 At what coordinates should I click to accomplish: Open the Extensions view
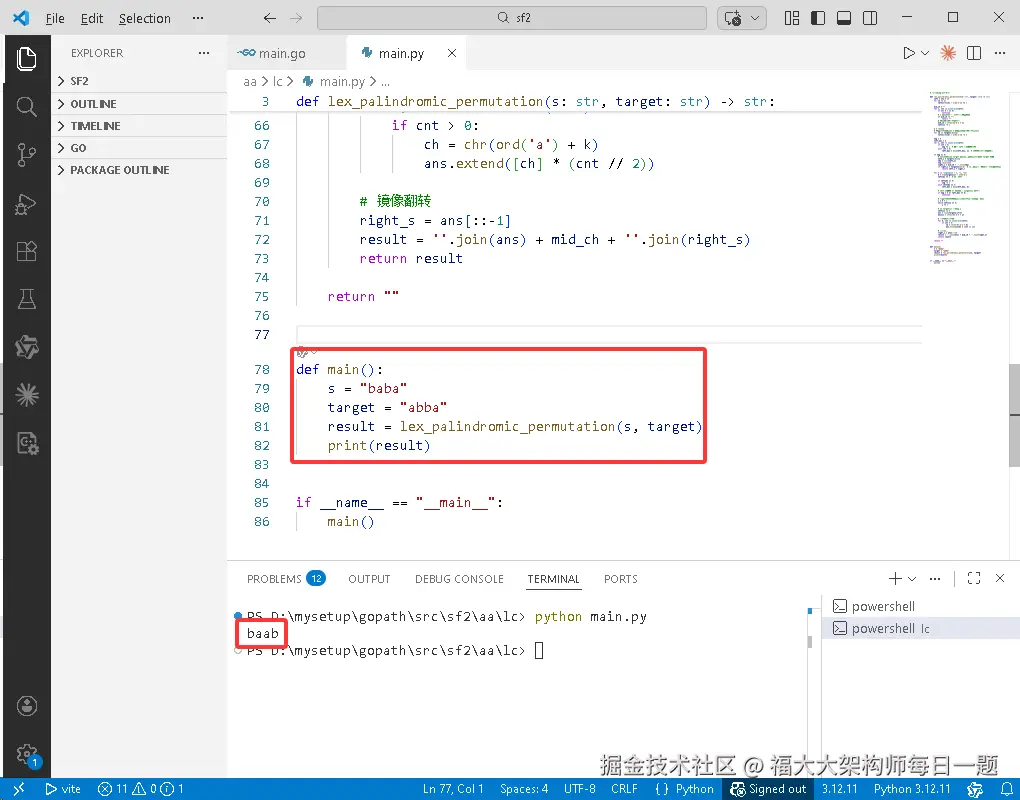[27, 251]
